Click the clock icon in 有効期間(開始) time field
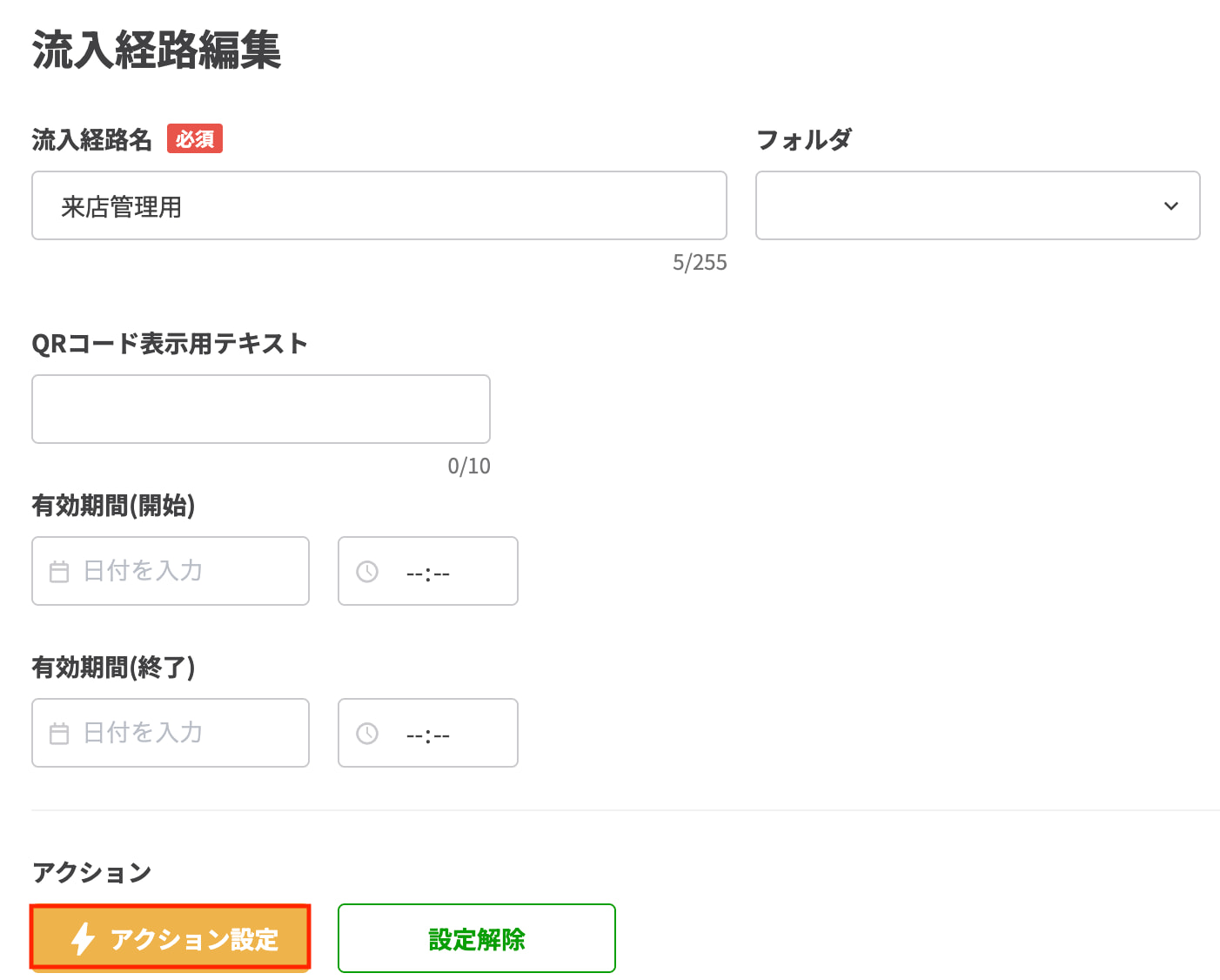The image size is (1220, 980). click(366, 572)
